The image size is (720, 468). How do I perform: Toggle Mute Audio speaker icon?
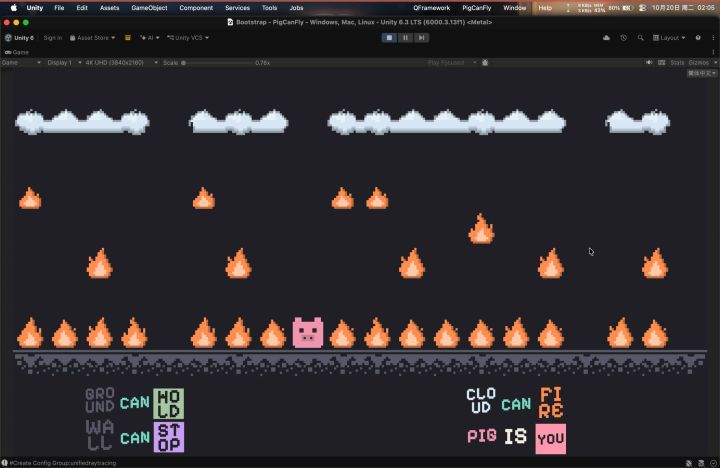(x=649, y=62)
